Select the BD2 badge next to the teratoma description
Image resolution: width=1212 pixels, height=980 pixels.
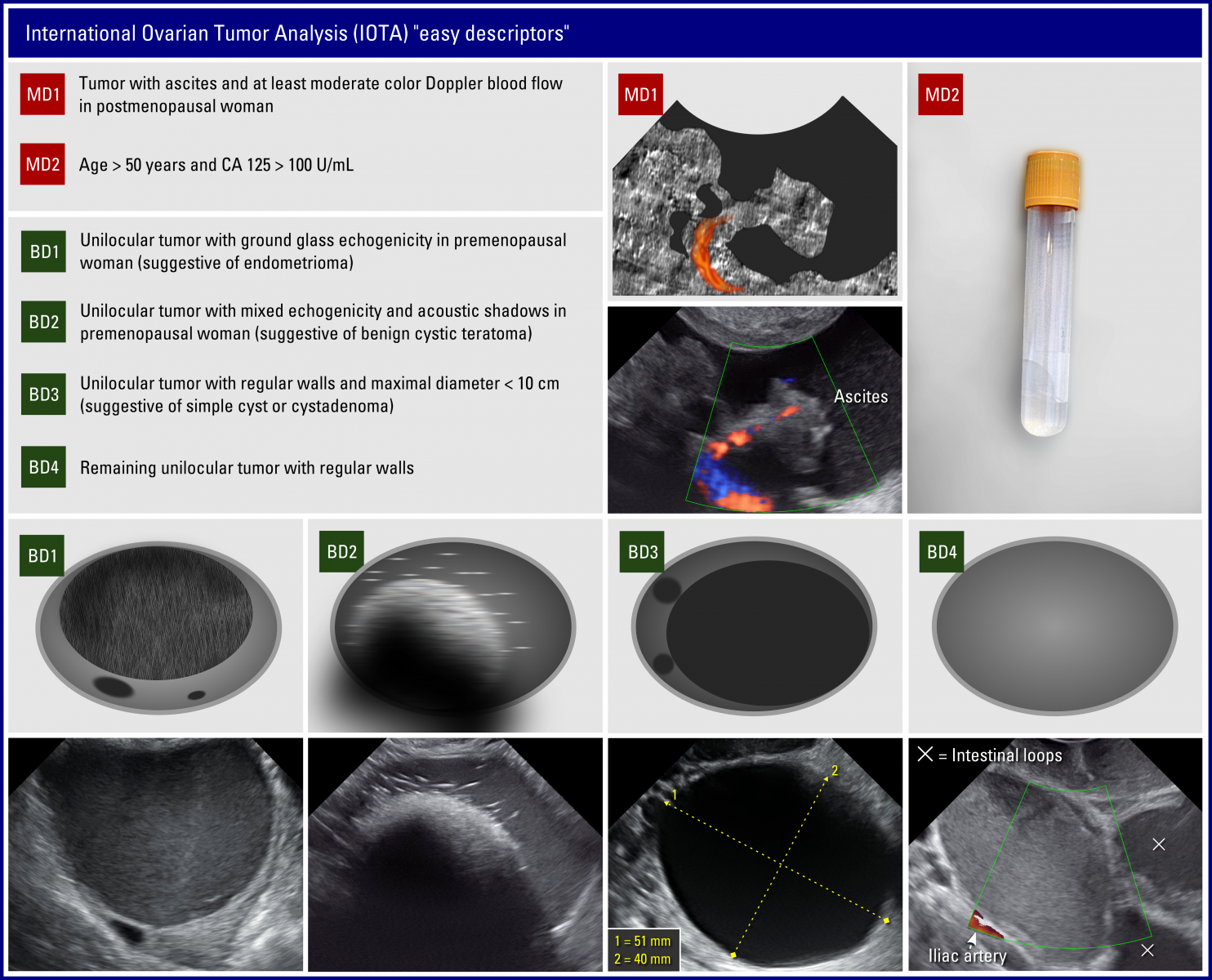click(44, 322)
